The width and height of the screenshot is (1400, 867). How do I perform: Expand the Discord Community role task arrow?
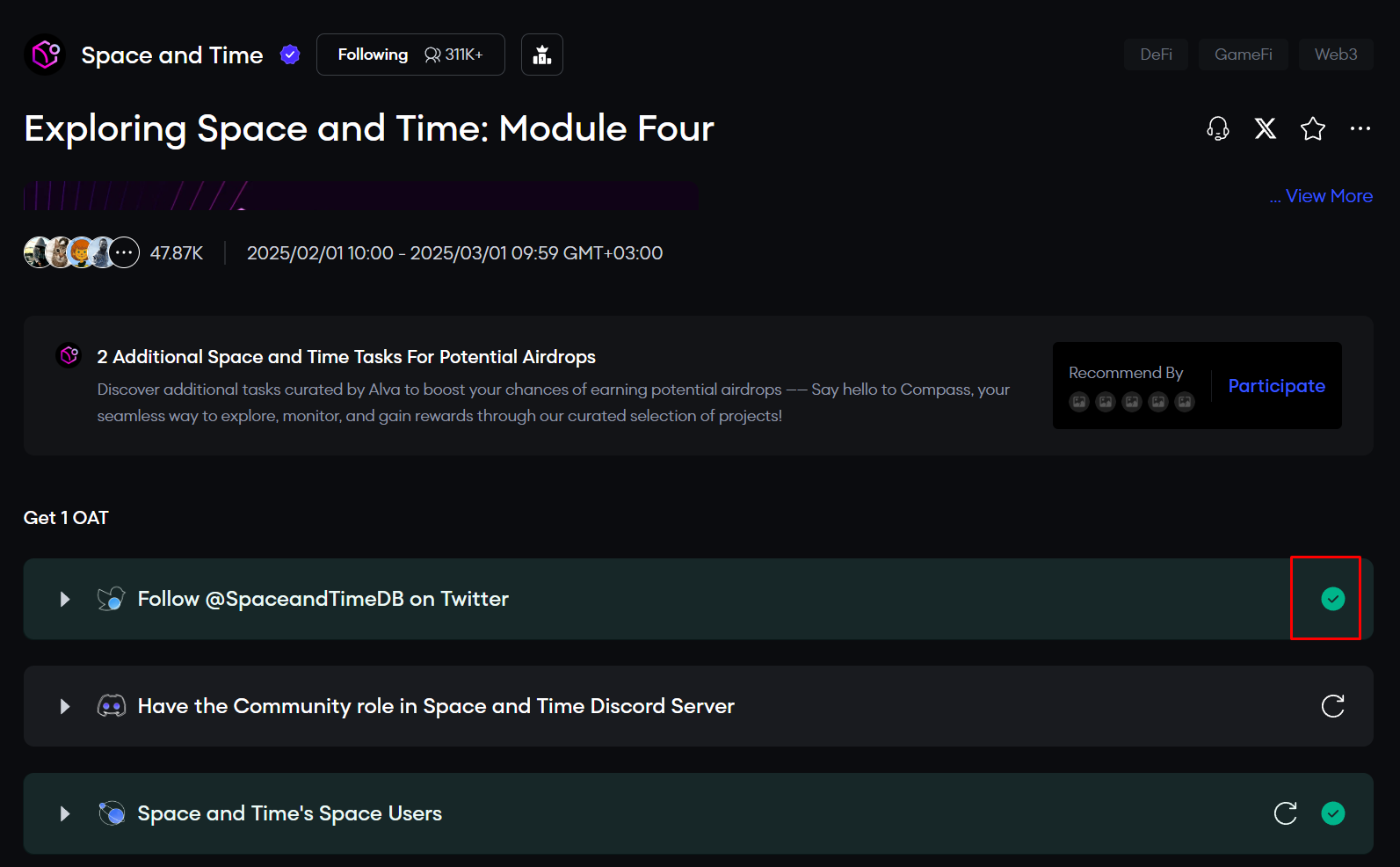[x=65, y=706]
